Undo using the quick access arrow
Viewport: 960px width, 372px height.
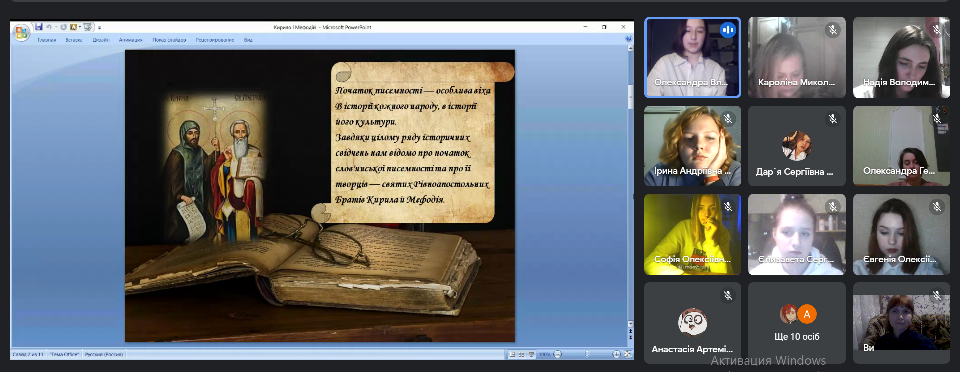pos(48,27)
